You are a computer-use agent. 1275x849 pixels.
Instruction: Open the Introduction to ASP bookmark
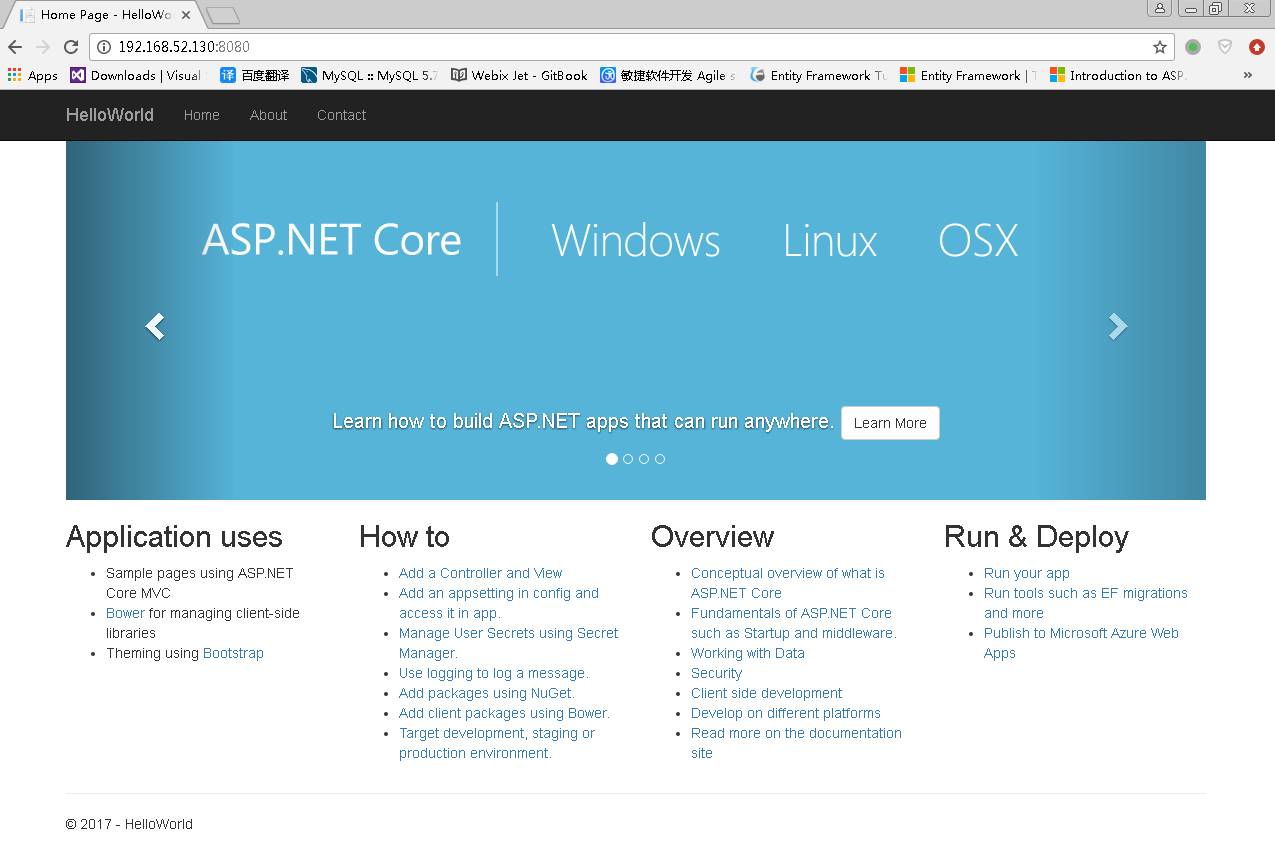[x=1118, y=75]
